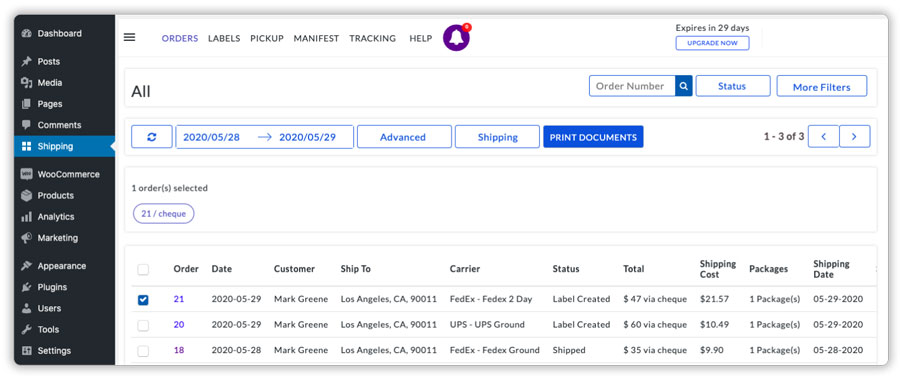Click the order search magnifier icon
The image size is (900, 379).
(x=684, y=86)
